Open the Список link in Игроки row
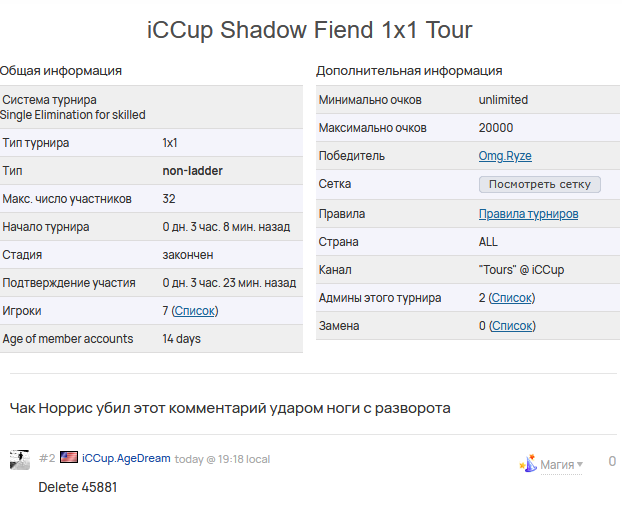 195,311
